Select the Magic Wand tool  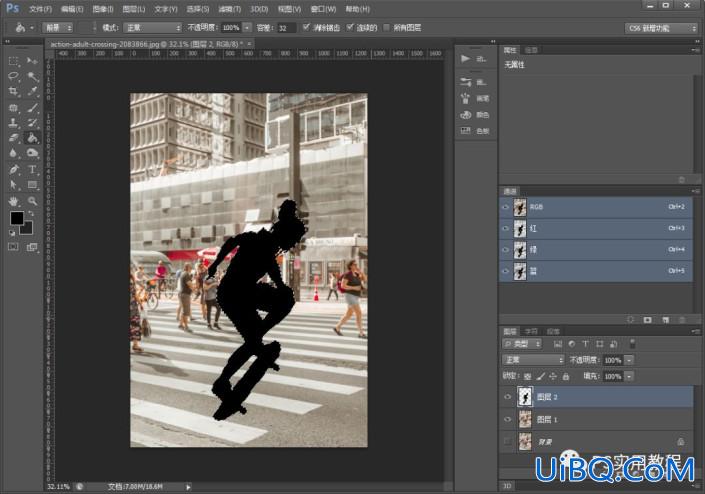(x=32, y=76)
